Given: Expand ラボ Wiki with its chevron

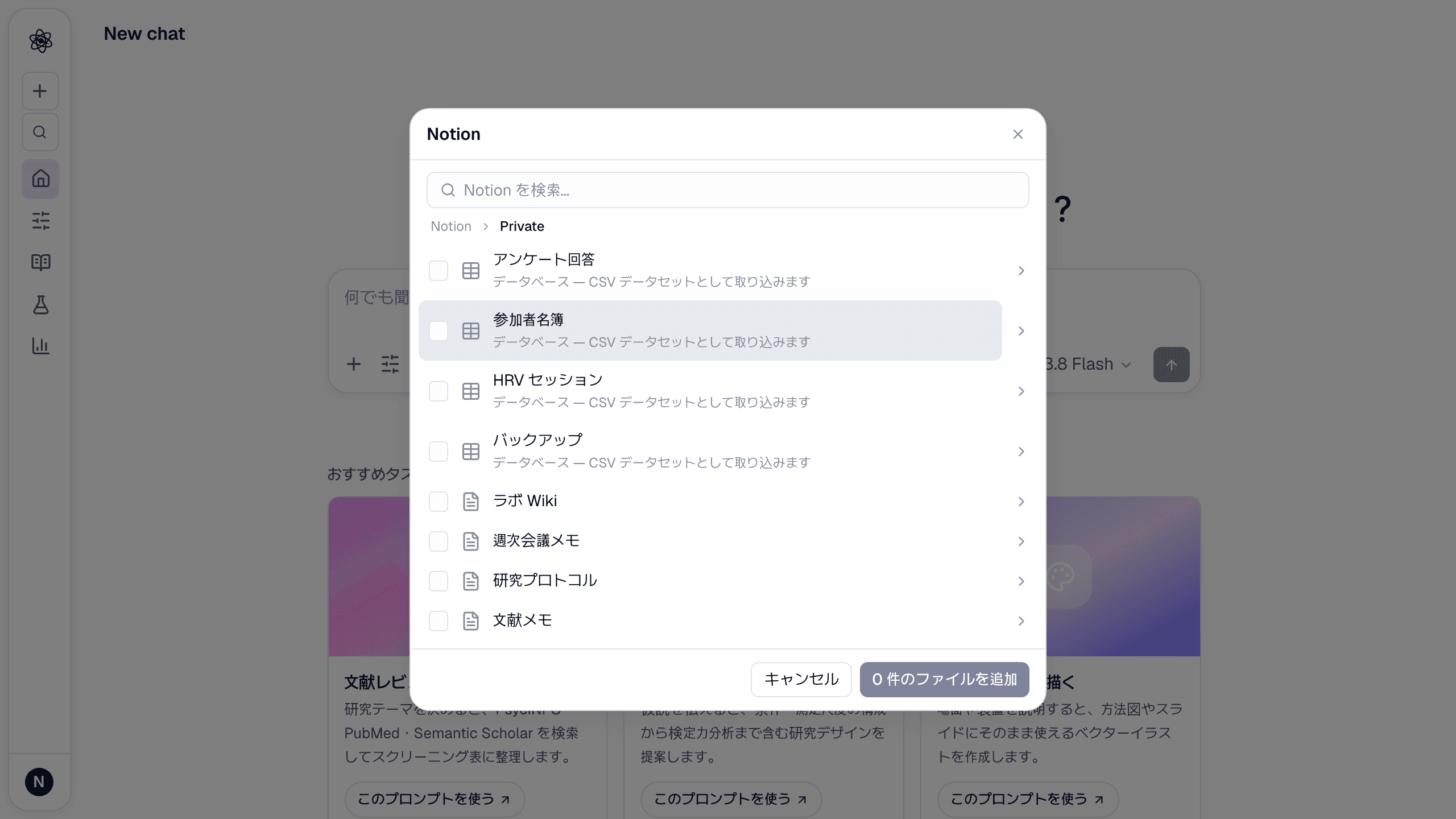Looking at the screenshot, I should point(1021,502).
